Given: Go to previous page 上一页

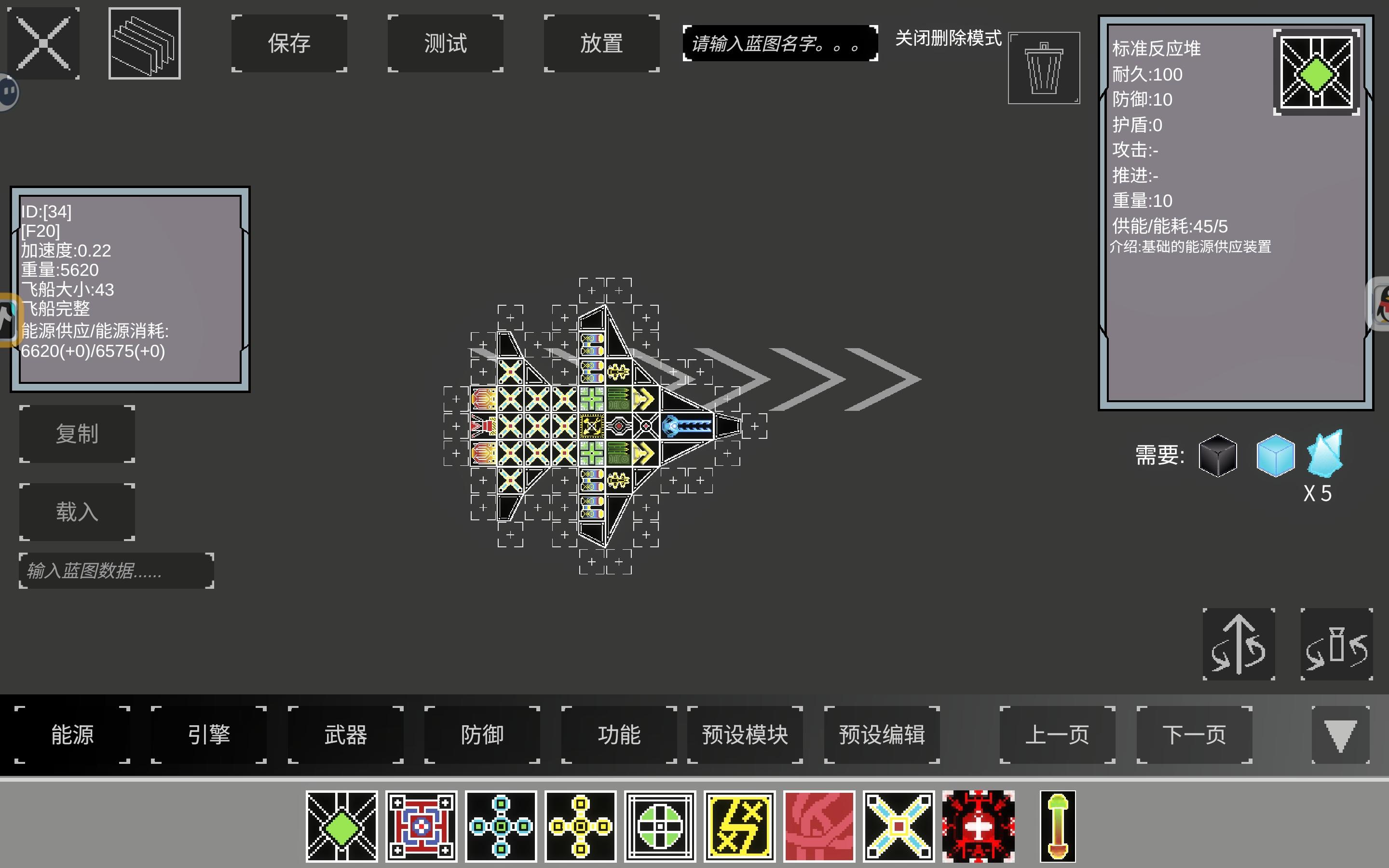Looking at the screenshot, I should pos(1057,735).
